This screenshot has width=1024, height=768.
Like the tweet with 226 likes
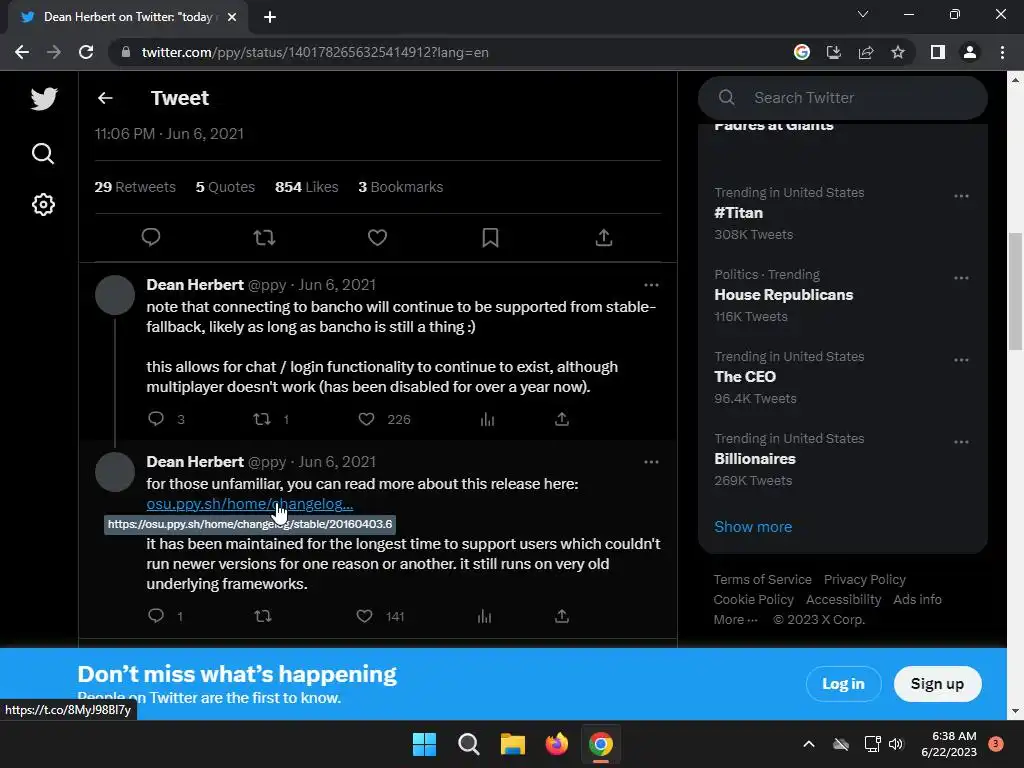click(x=366, y=419)
